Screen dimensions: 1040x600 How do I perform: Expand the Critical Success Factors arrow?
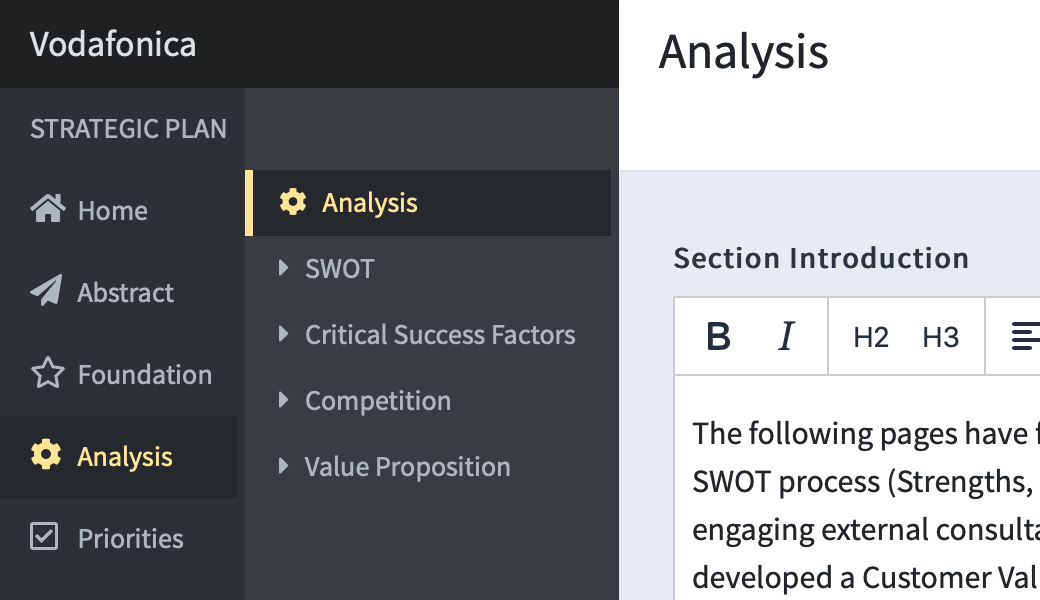point(283,333)
